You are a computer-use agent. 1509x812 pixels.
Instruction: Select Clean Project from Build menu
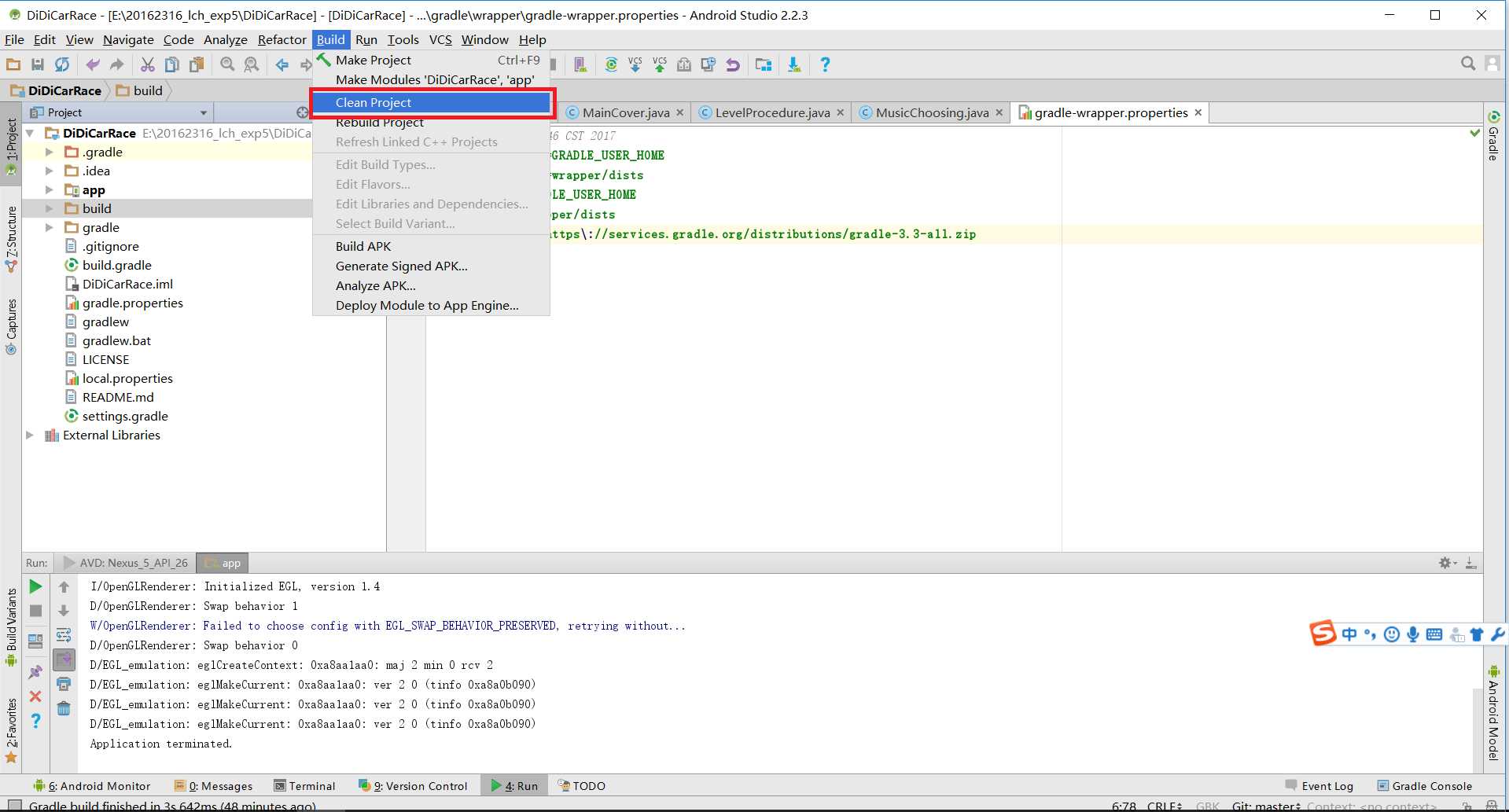click(431, 103)
